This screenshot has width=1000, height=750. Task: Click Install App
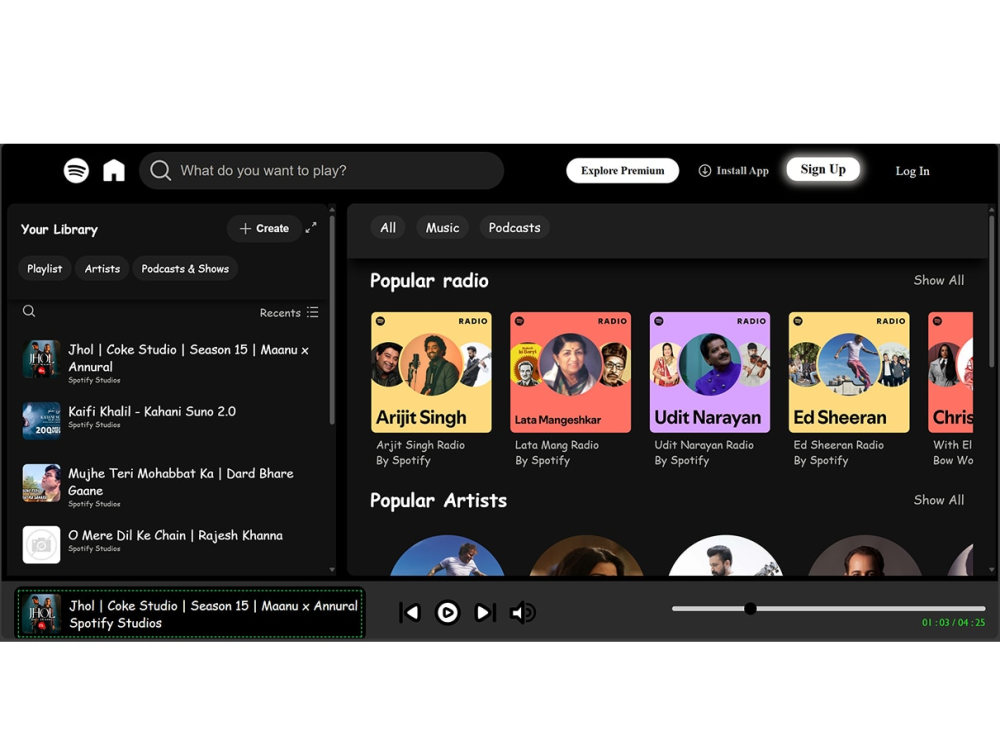tap(733, 170)
